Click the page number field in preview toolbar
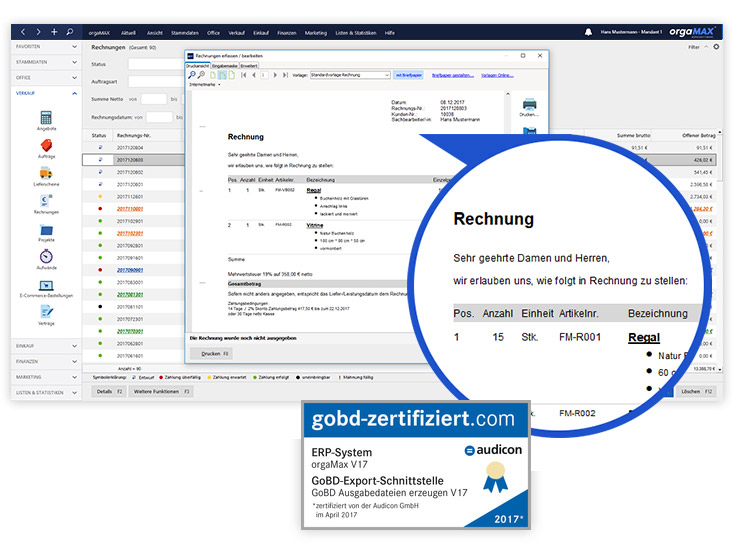Screen dimensions: 733x550 [264, 75]
